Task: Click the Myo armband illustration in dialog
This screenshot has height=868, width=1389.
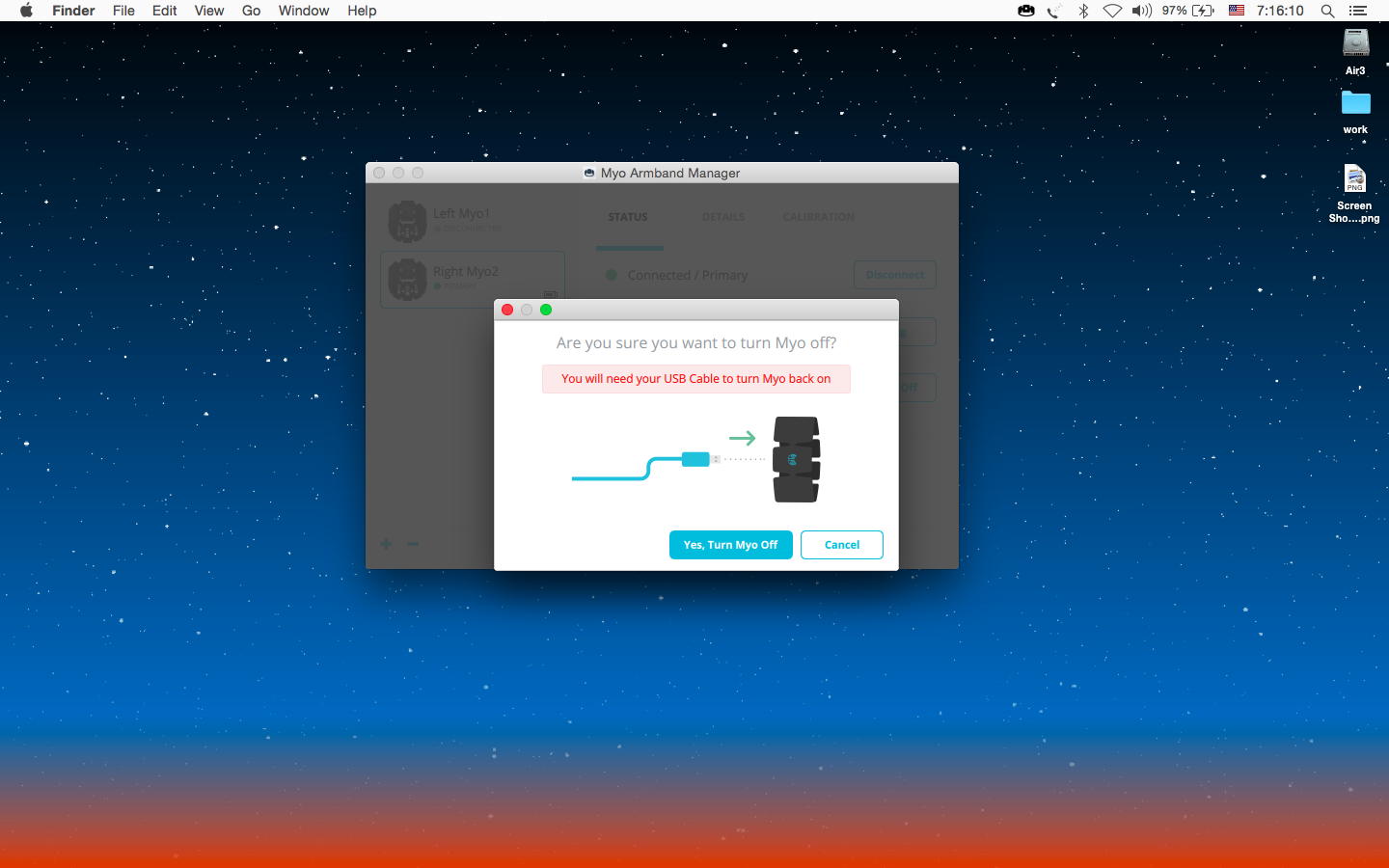Action: pyautogui.click(x=797, y=459)
